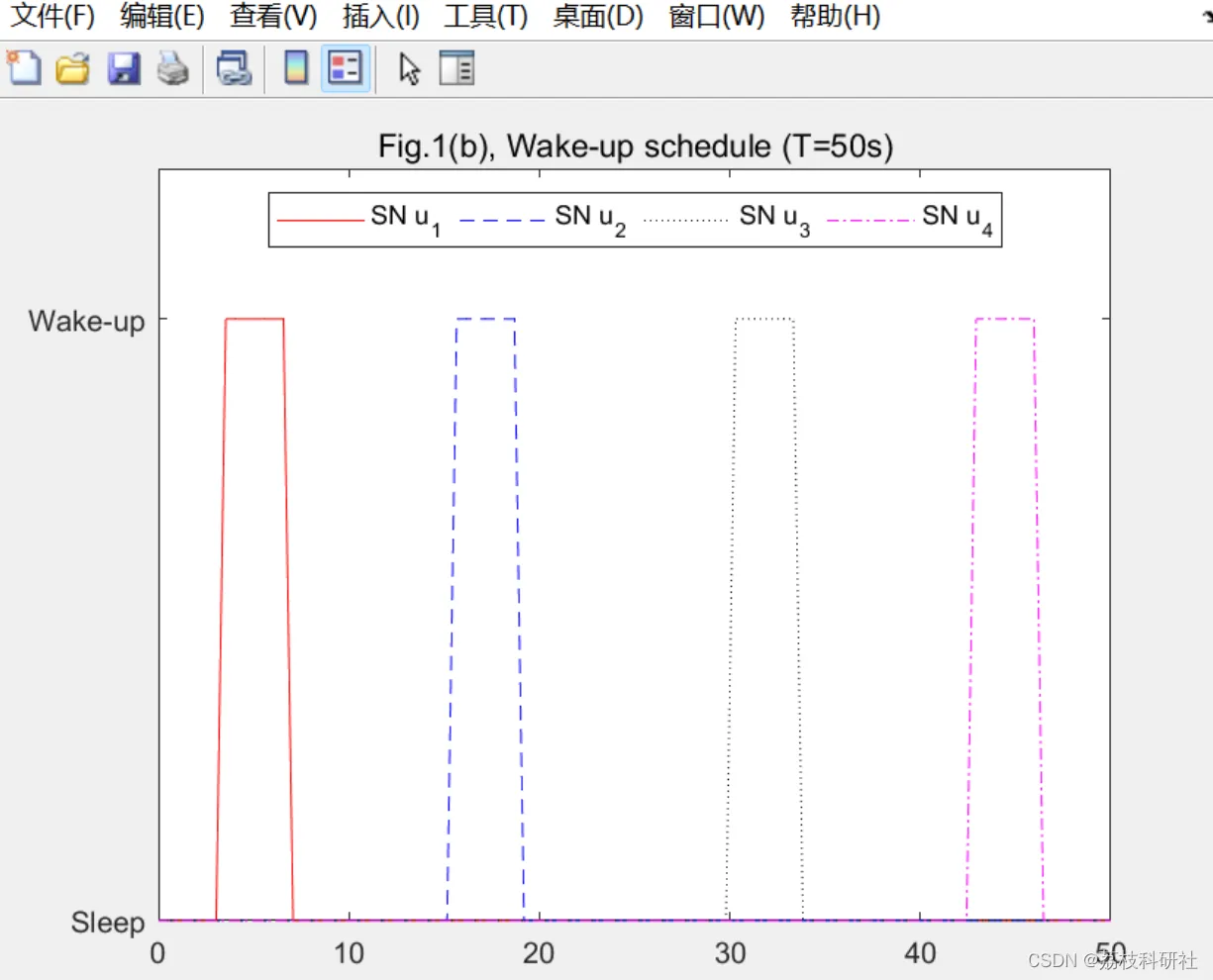This screenshot has height=980, width=1213.
Task: Select the Edit Plot arrow tool
Action: [409, 68]
